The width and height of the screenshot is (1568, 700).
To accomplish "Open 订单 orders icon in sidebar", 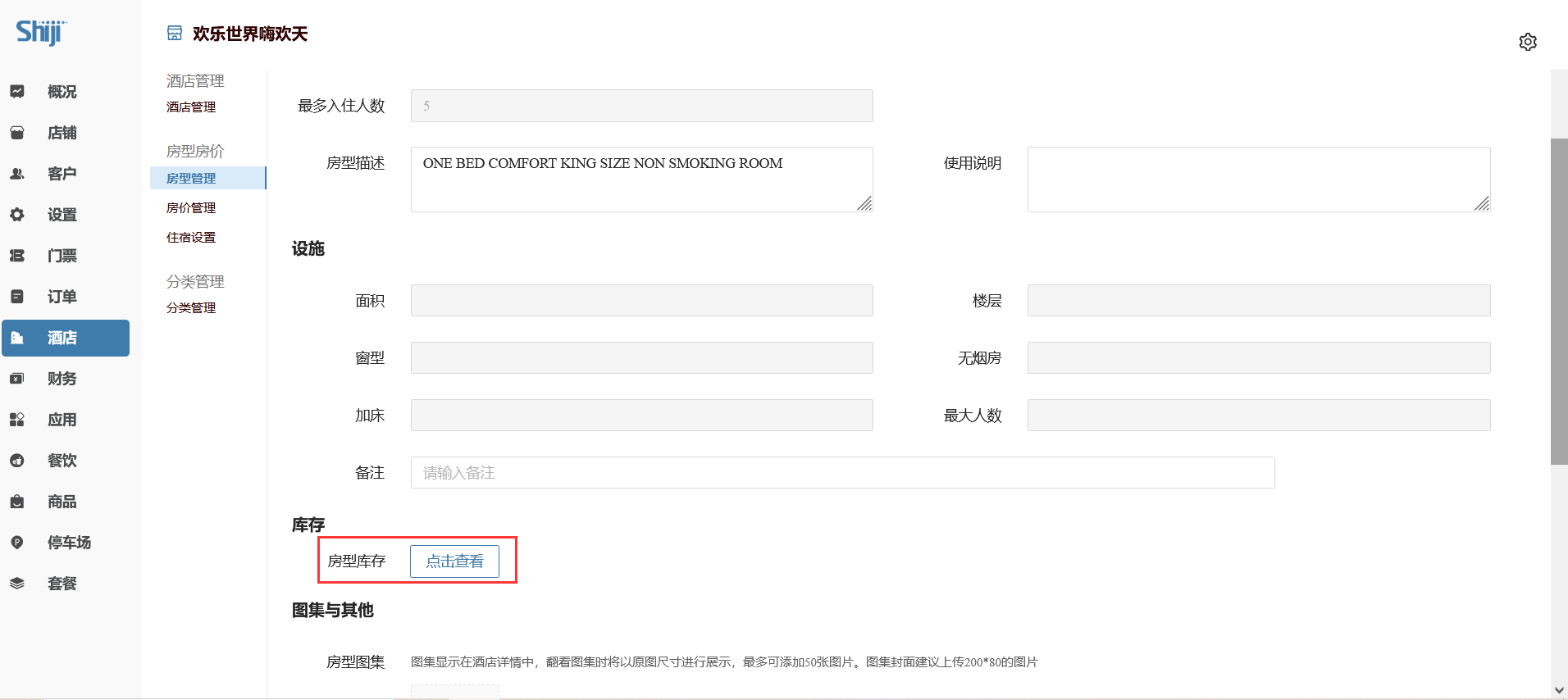I will coord(17,297).
